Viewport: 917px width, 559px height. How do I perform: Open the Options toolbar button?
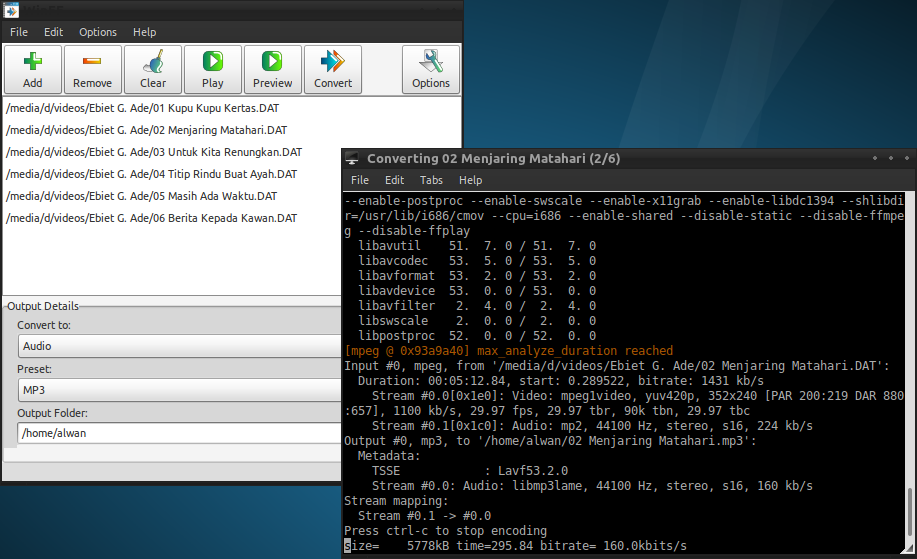coord(431,70)
